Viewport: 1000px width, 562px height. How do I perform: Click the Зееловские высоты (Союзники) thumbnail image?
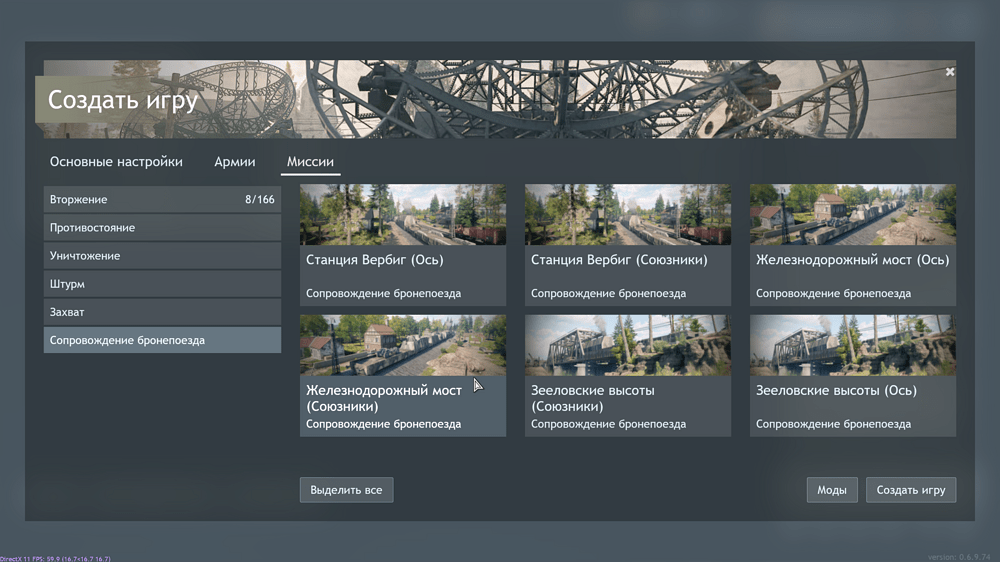click(x=628, y=345)
